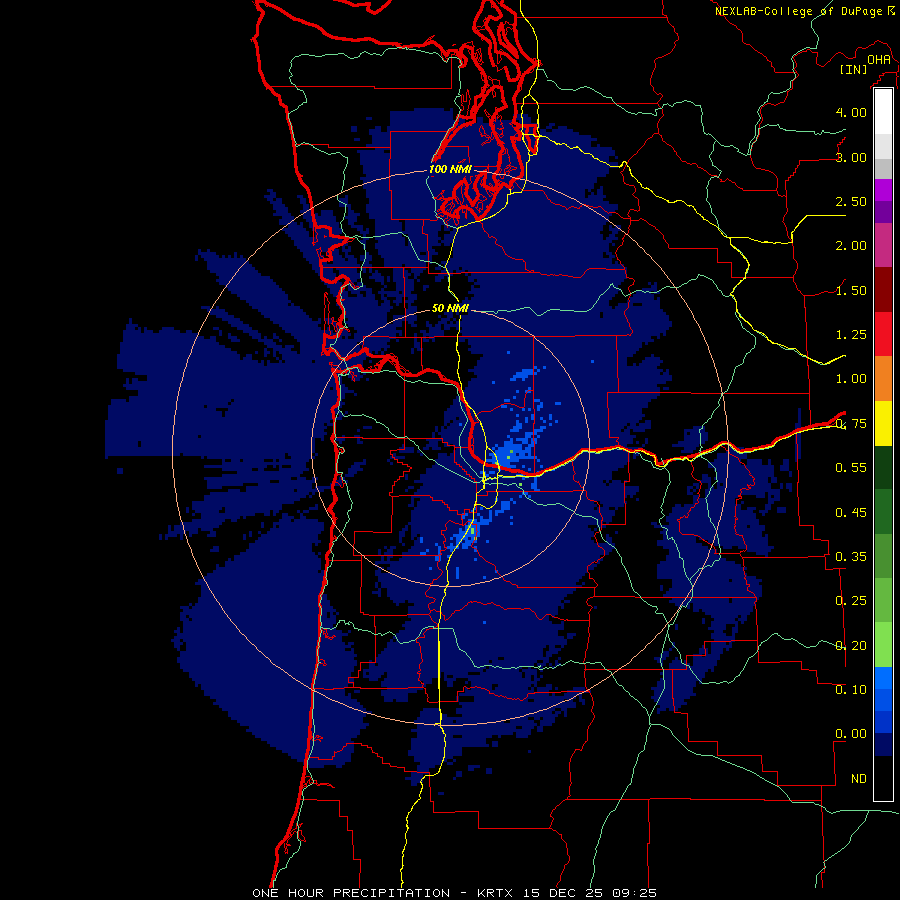Click the 50 NMI range ring label

451,308
